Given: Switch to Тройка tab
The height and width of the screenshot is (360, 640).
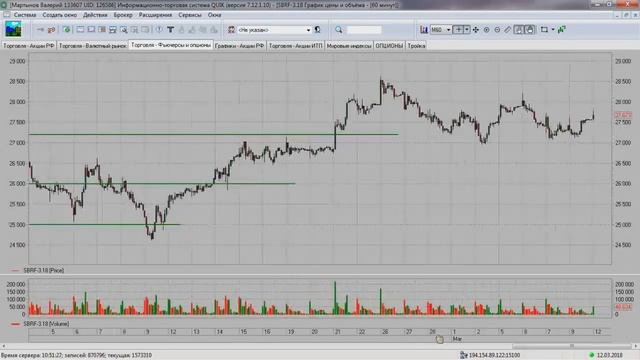Looking at the screenshot, I should click(x=416, y=46).
